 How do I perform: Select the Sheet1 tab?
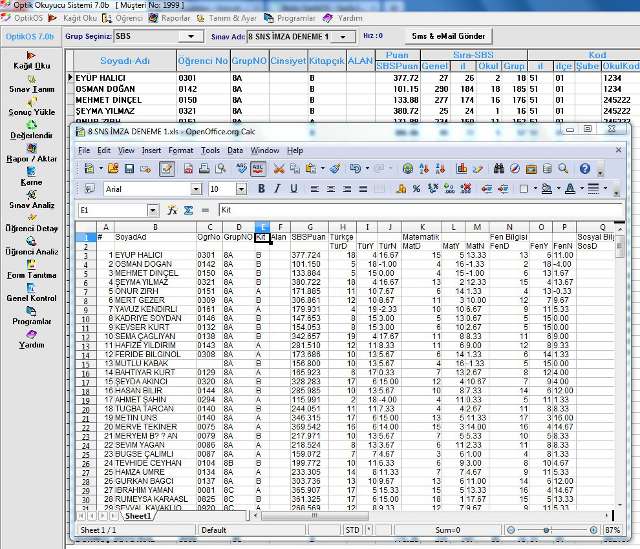(x=138, y=516)
